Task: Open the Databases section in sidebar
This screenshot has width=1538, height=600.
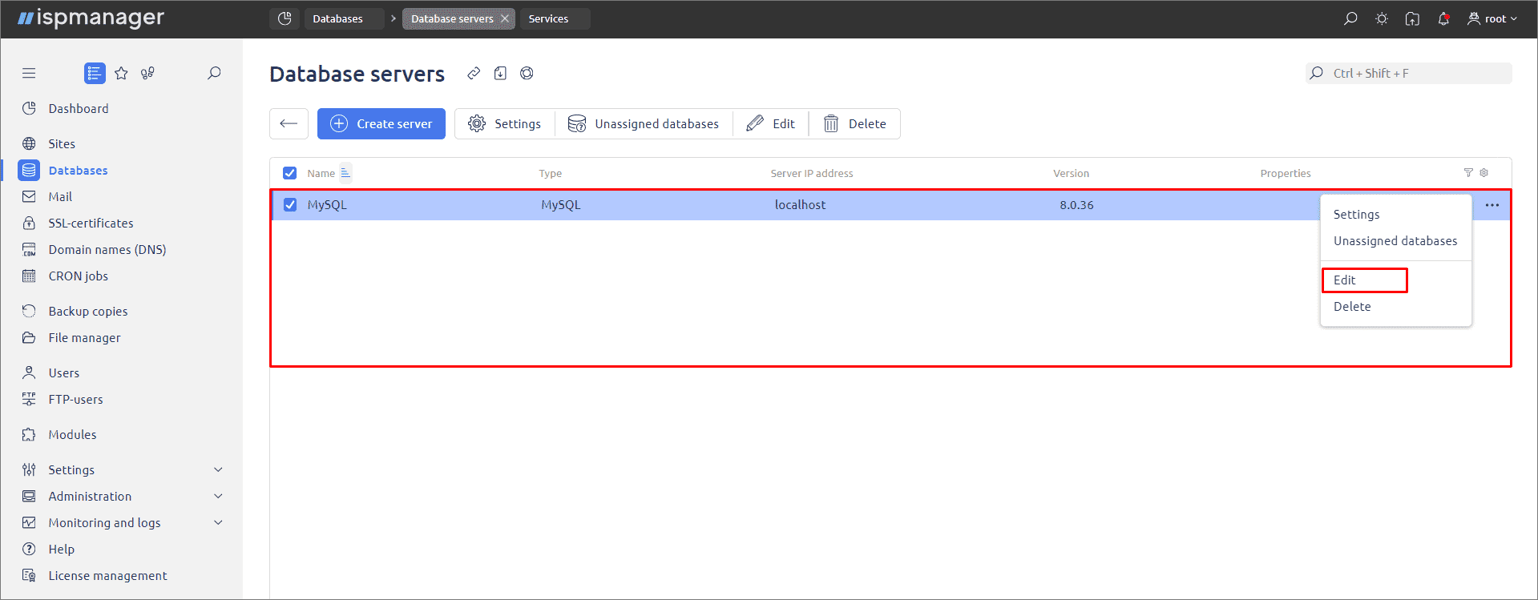Action: tap(78, 170)
